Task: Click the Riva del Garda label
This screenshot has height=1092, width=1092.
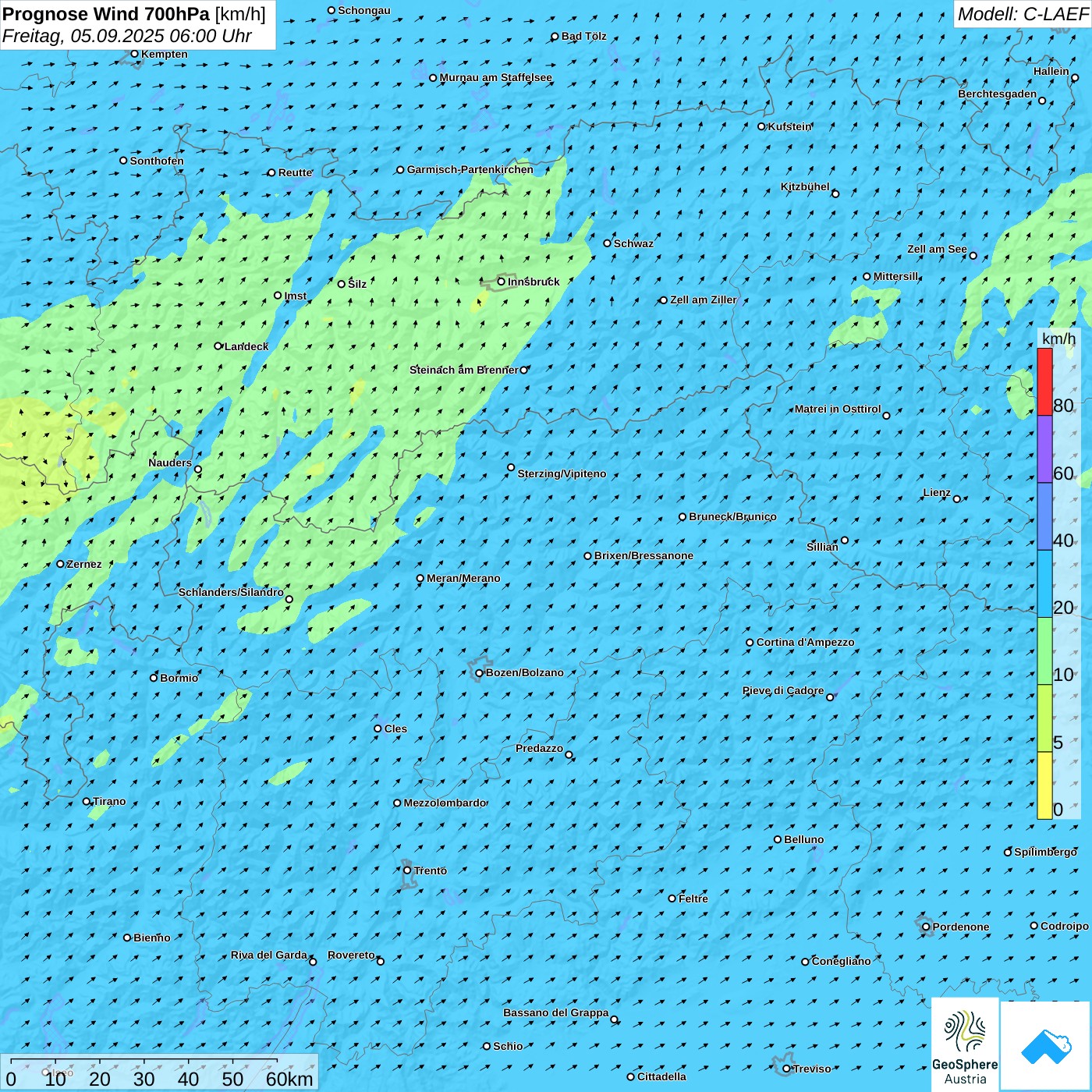Action: point(269,955)
